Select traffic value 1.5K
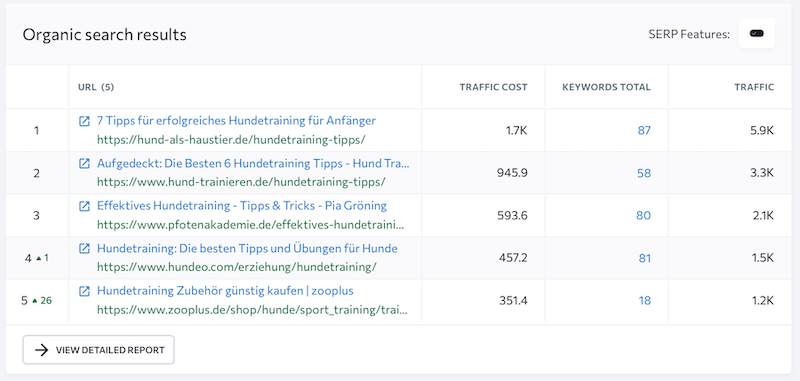 click(763, 259)
